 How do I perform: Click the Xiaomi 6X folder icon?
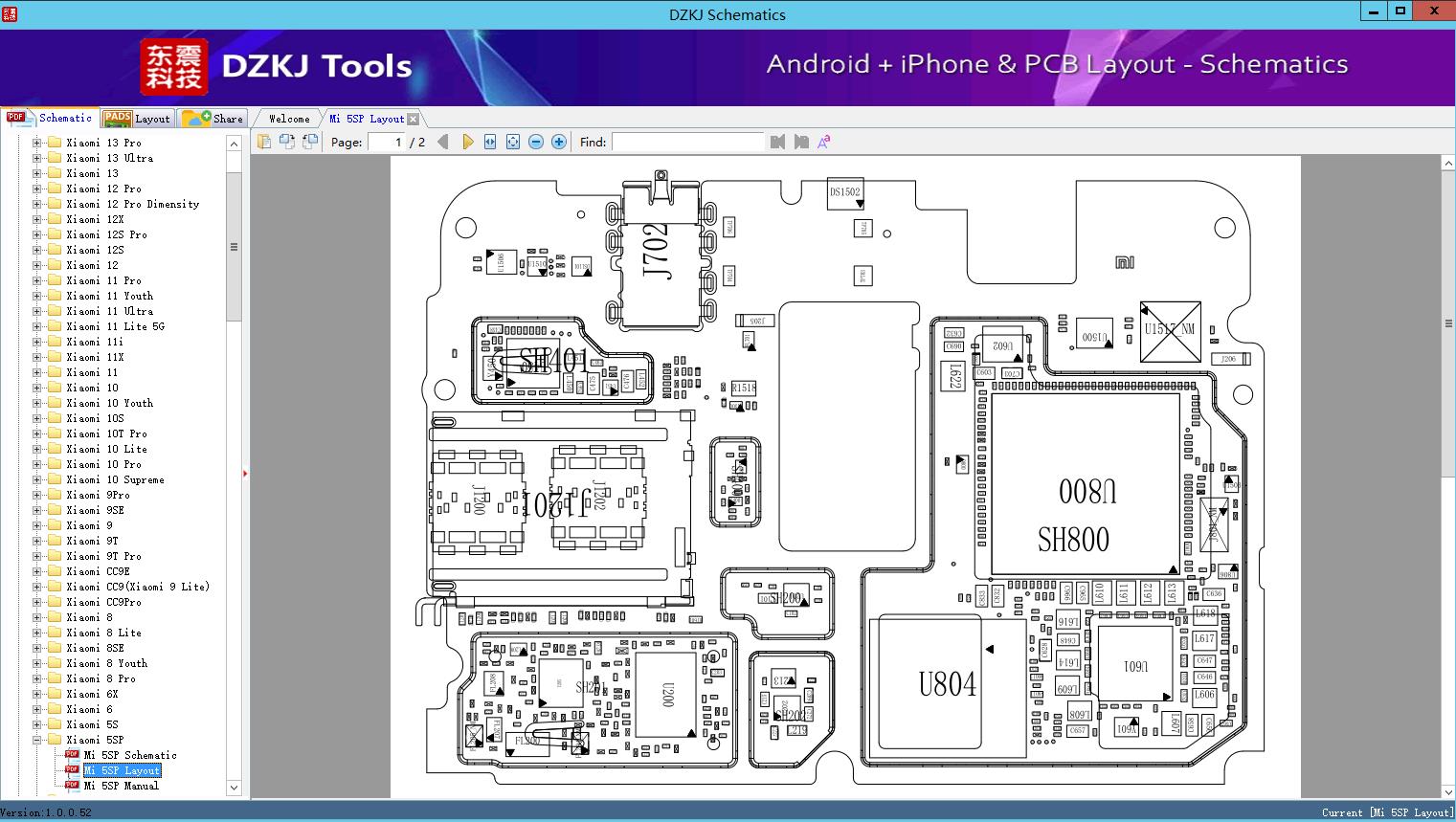point(55,694)
